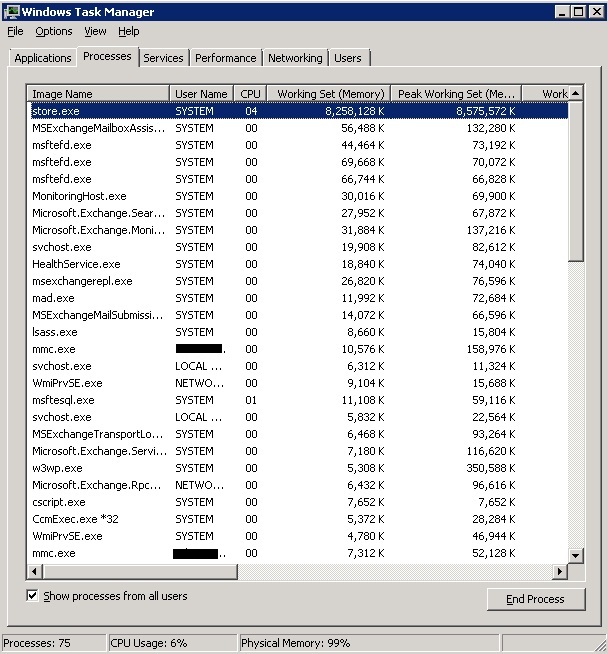
Task: Select svchost.exe using 6,312 K
Action: [x=299, y=366]
